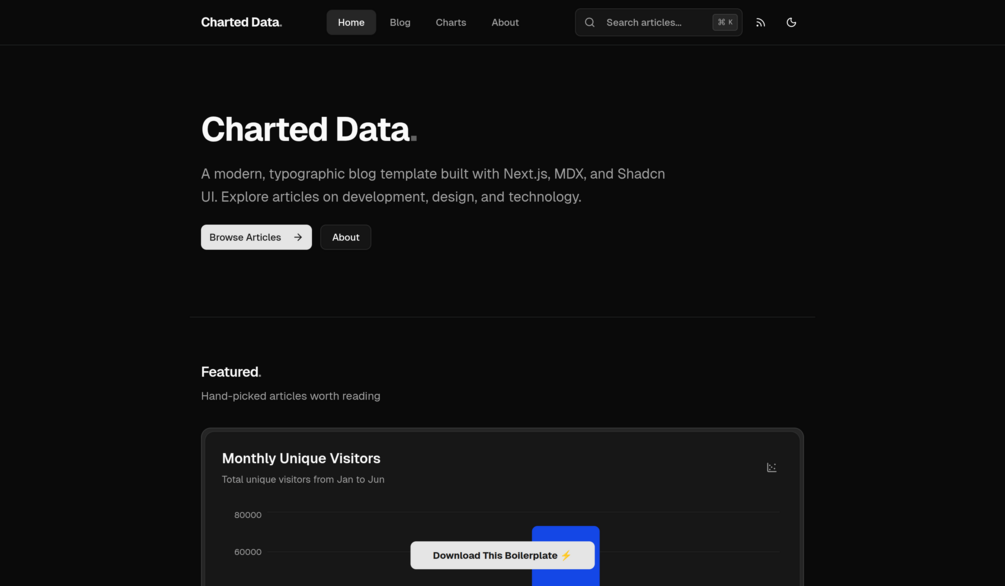This screenshot has width=1005, height=586.
Task: Click the magnifier icon in search bar
Action: coord(590,22)
